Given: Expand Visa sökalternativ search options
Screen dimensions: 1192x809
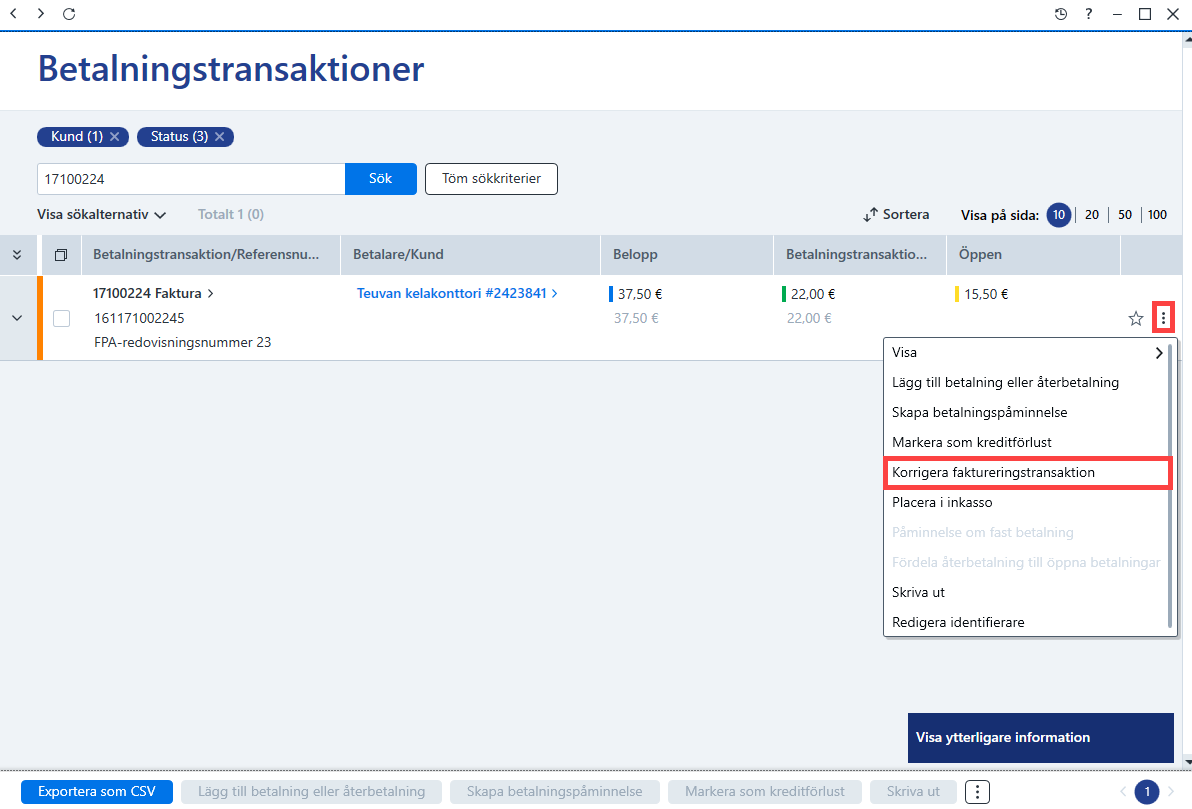Looking at the screenshot, I should pyautogui.click(x=102, y=215).
